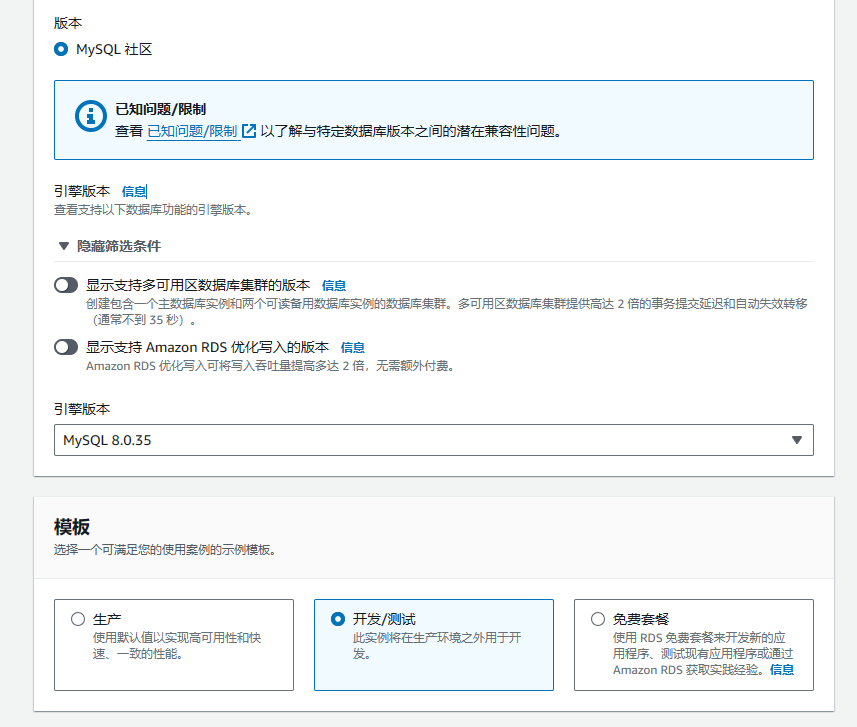Open 信息 link for RDS optimized writes
The width and height of the screenshot is (857, 727).
[353, 347]
